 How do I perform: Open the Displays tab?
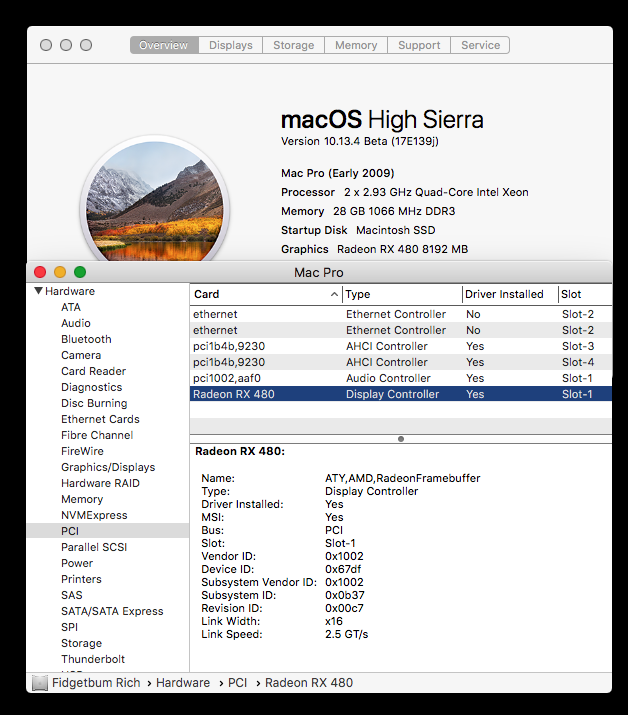click(231, 45)
